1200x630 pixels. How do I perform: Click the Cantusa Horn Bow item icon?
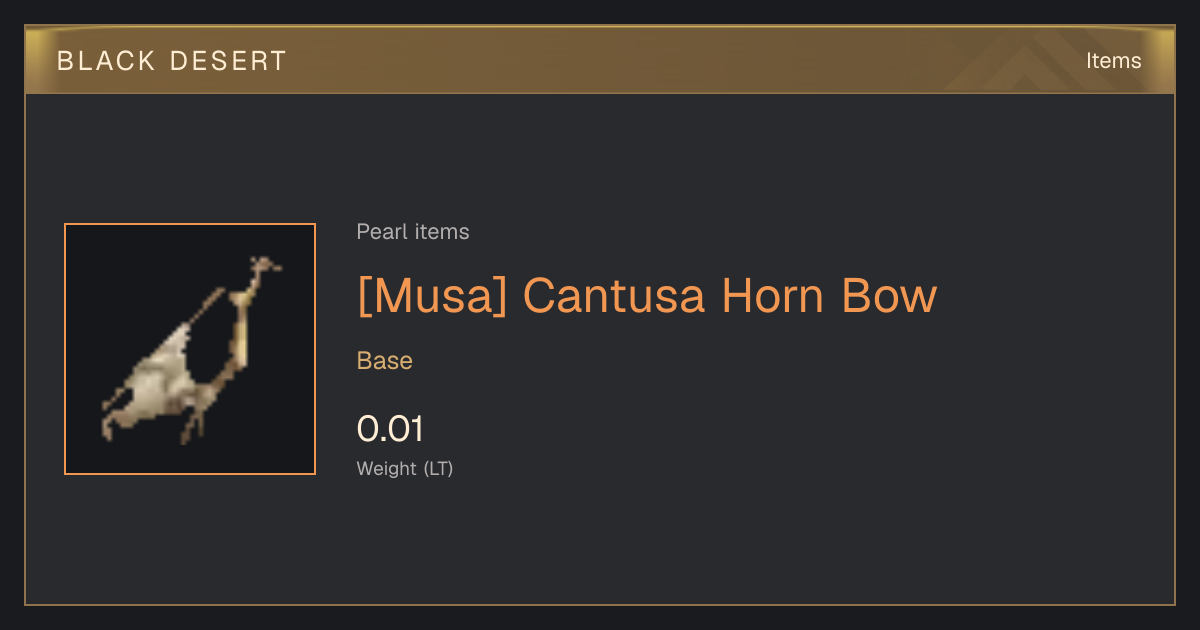[x=190, y=349]
